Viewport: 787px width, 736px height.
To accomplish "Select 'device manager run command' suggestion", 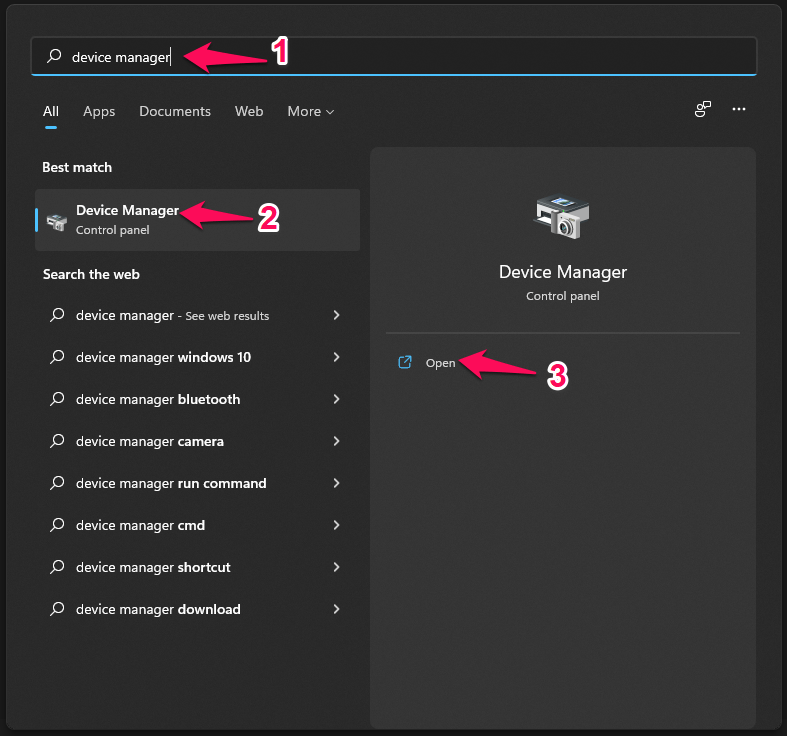I will (171, 484).
